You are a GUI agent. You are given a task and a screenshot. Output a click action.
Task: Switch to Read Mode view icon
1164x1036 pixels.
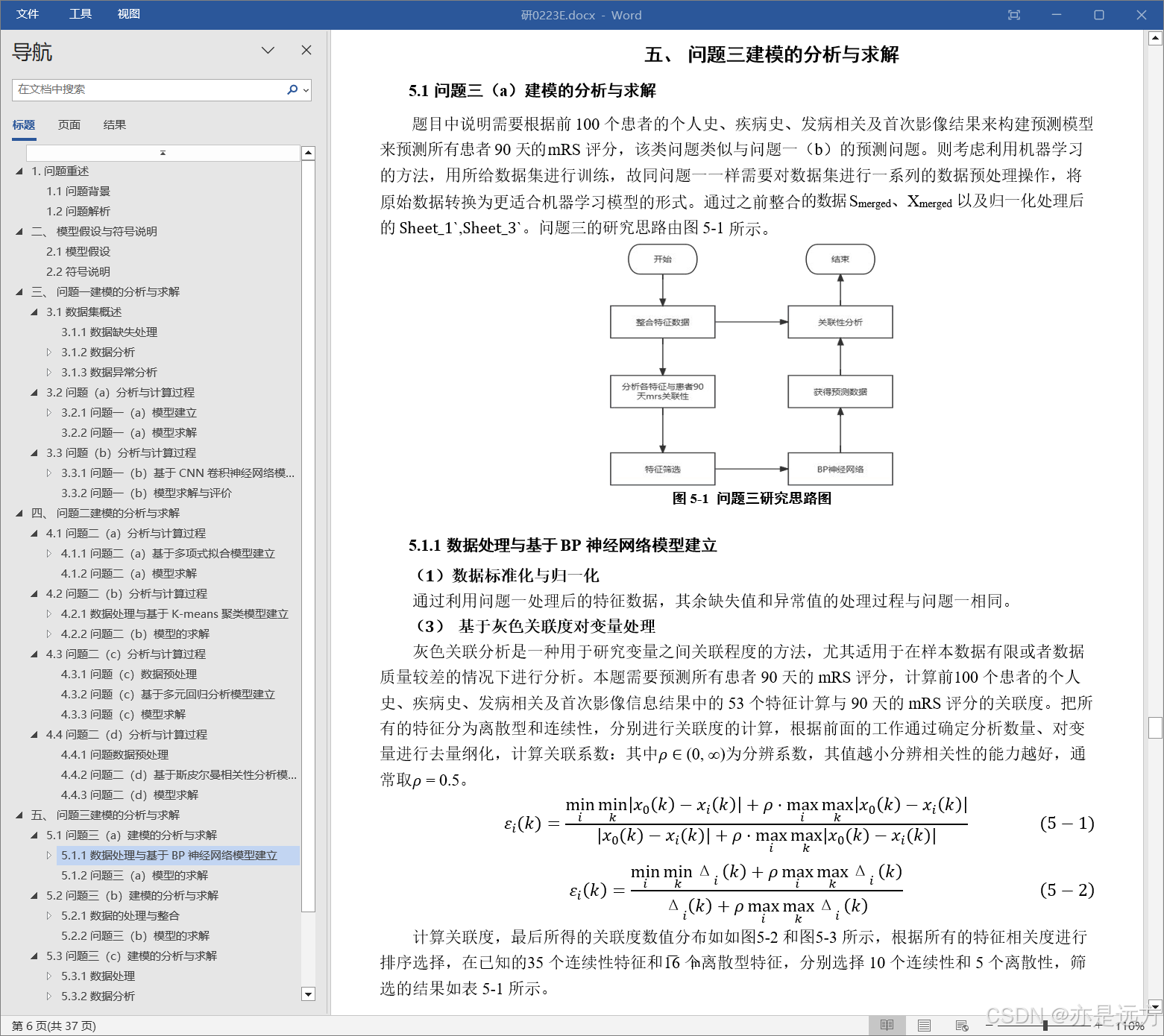click(887, 1026)
